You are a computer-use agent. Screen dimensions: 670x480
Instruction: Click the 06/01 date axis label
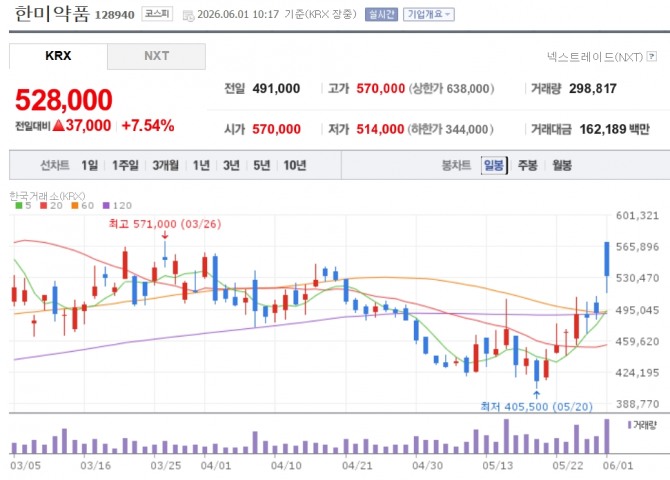coord(618,465)
